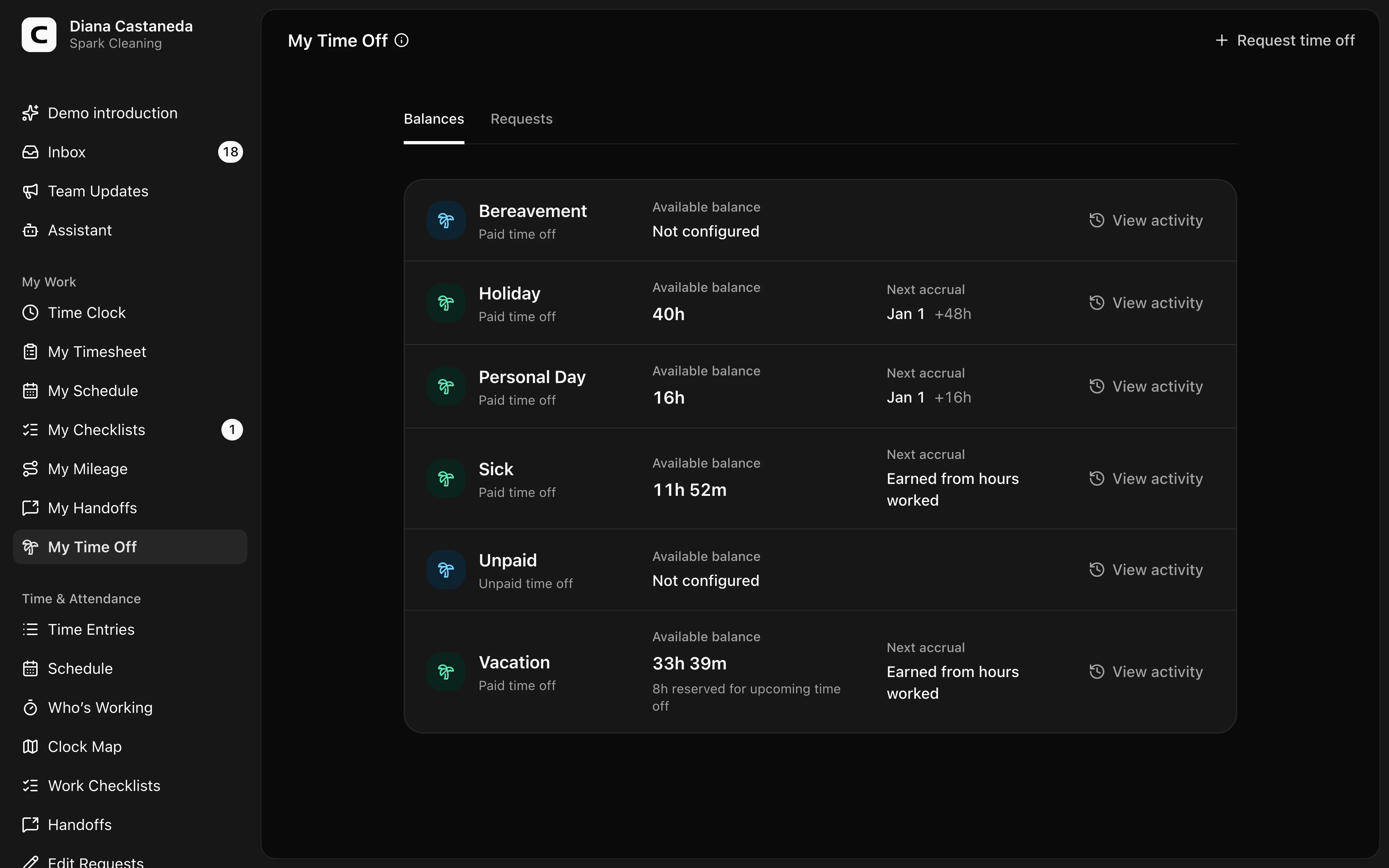Open Work Checklists in sidebar

point(130,786)
